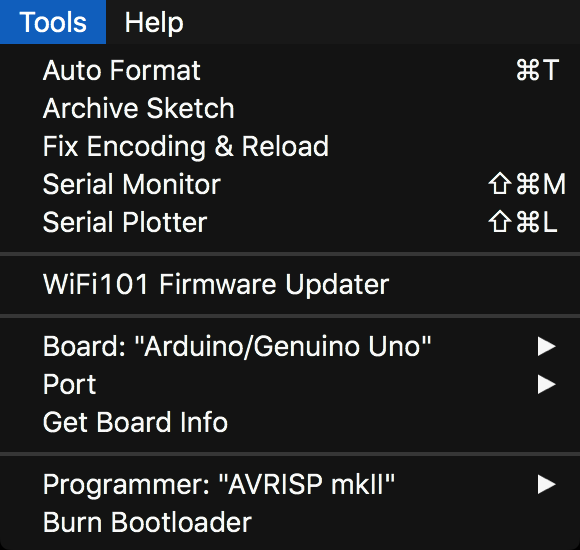Expand the Board submenu arrow
This screenshot has height=550, width=580.
547,347
